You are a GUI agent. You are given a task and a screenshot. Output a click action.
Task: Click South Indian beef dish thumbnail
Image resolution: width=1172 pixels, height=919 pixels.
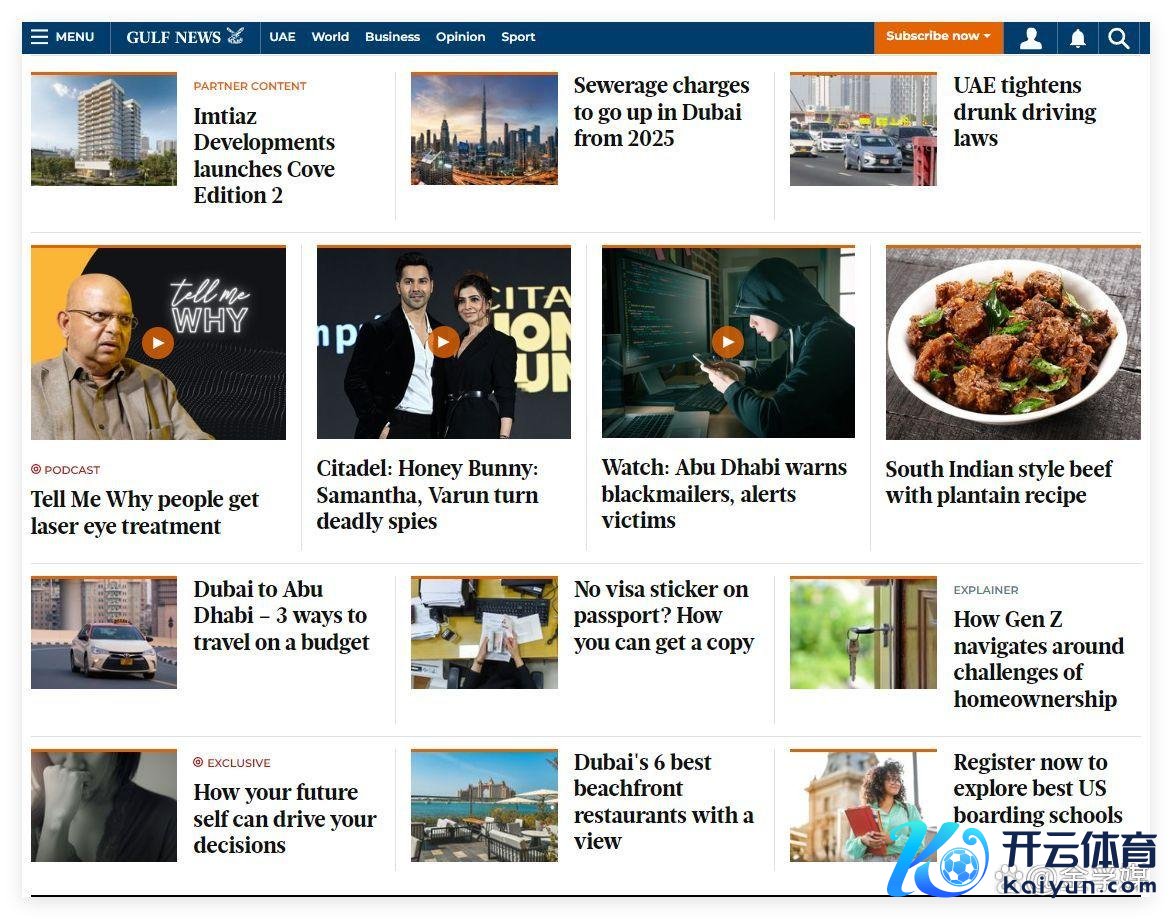1012,343
